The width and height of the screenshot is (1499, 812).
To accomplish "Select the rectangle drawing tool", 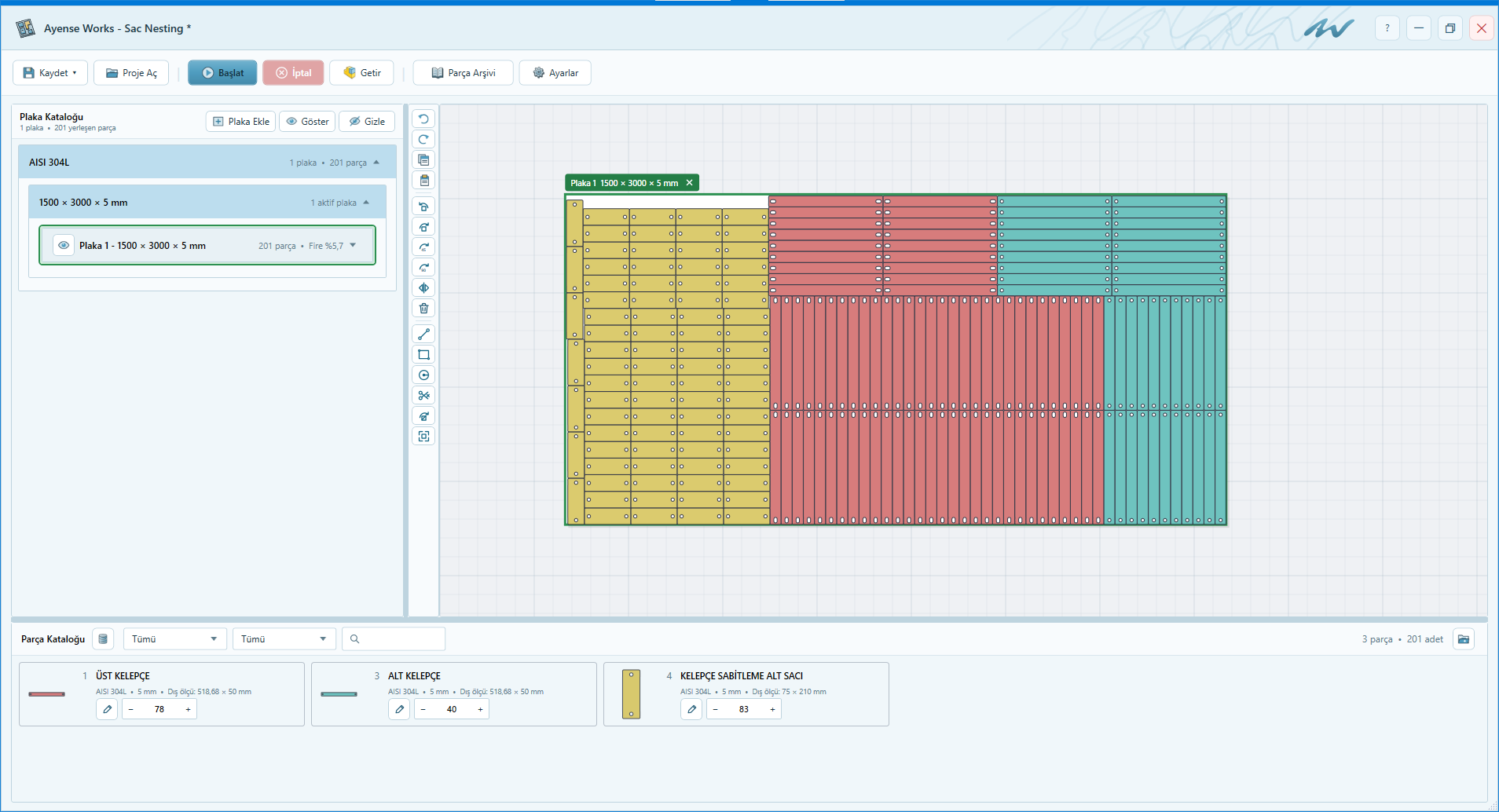I will pos(423,355).
